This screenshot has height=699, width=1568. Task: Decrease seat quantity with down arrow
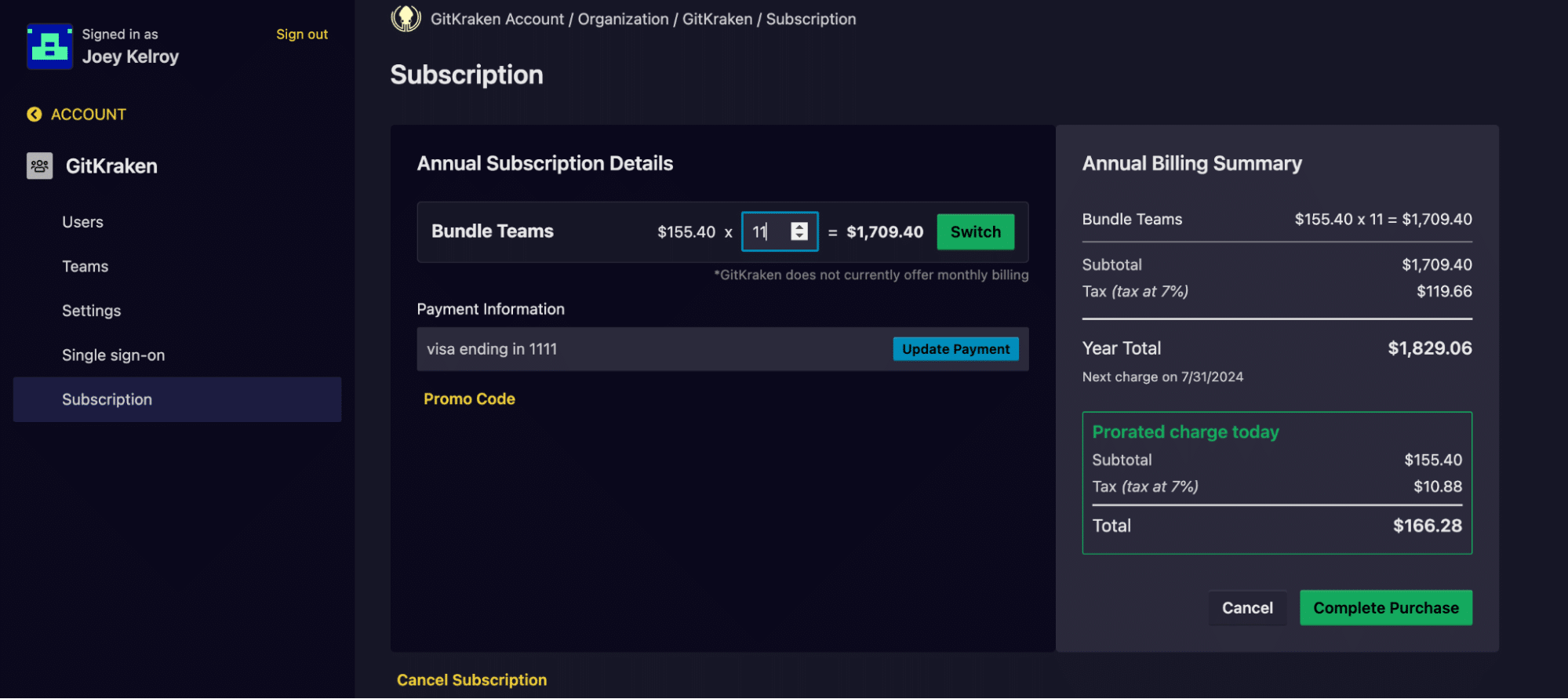(x=799, y=236)
